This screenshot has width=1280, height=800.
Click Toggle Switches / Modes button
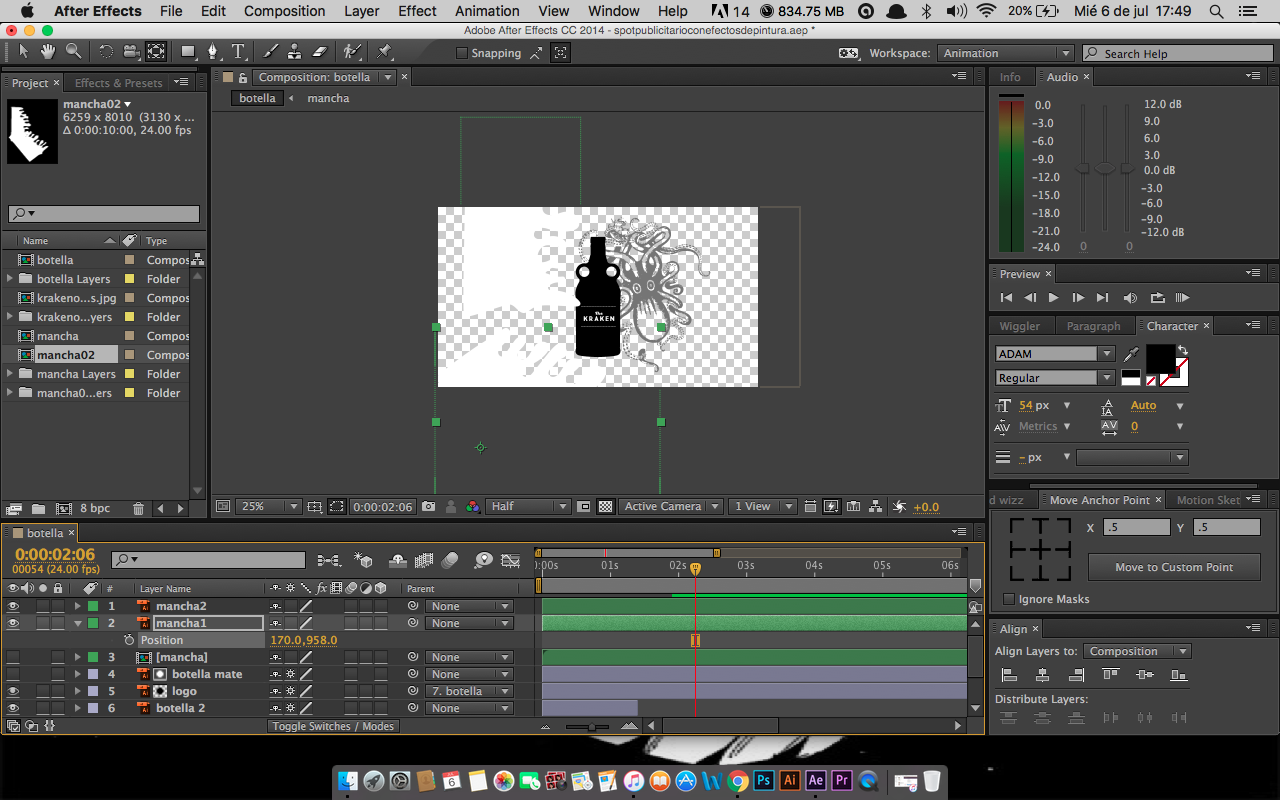click(x=334, y=726)
